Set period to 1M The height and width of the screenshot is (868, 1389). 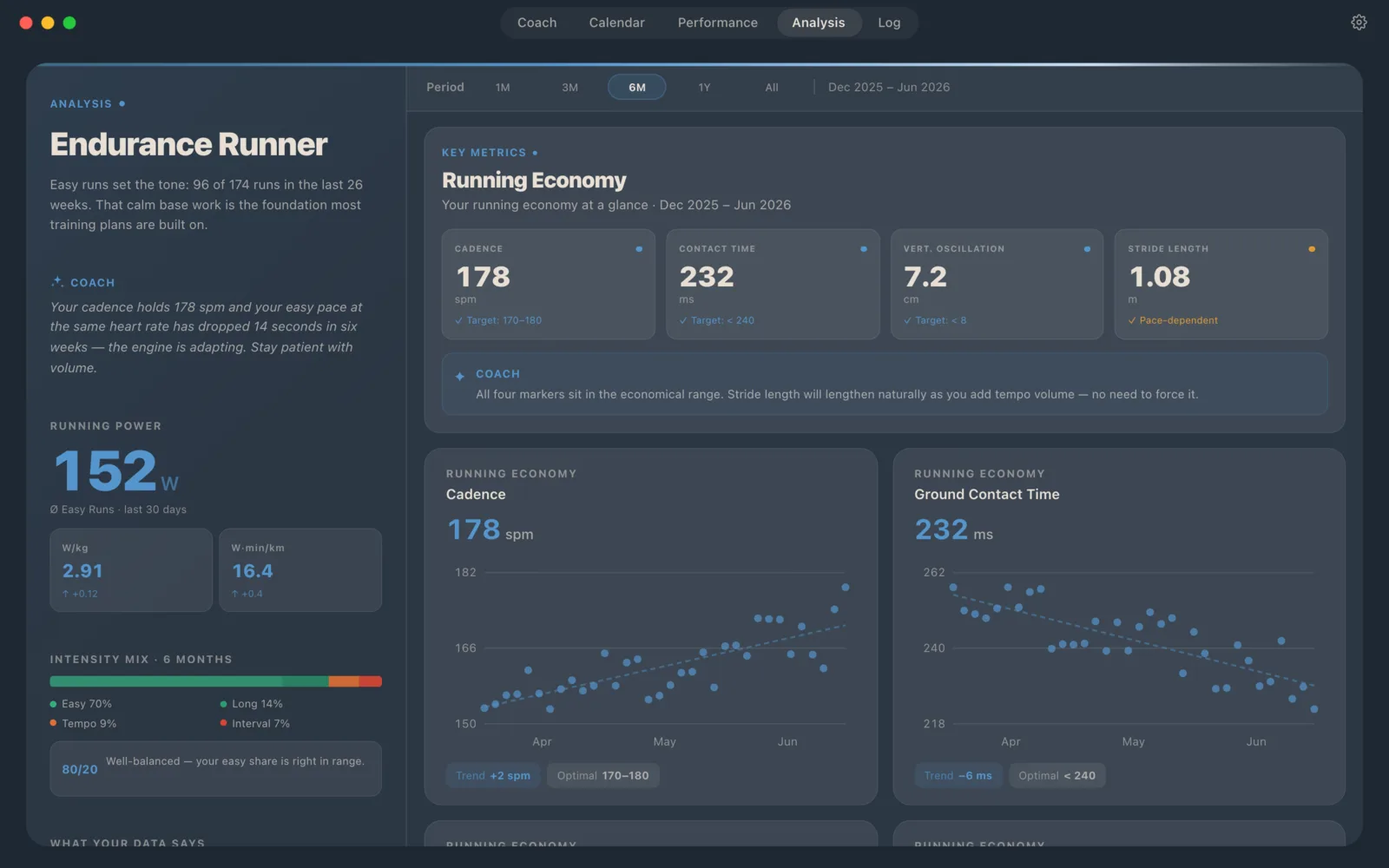click(x=503, y=87)
